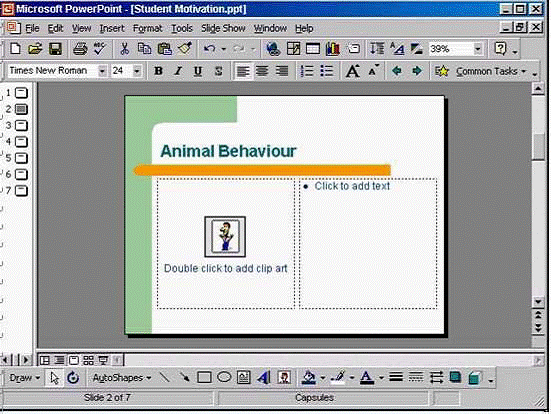
Task: Switch to Slide Sorter view icon
Action: coord(88,360)
